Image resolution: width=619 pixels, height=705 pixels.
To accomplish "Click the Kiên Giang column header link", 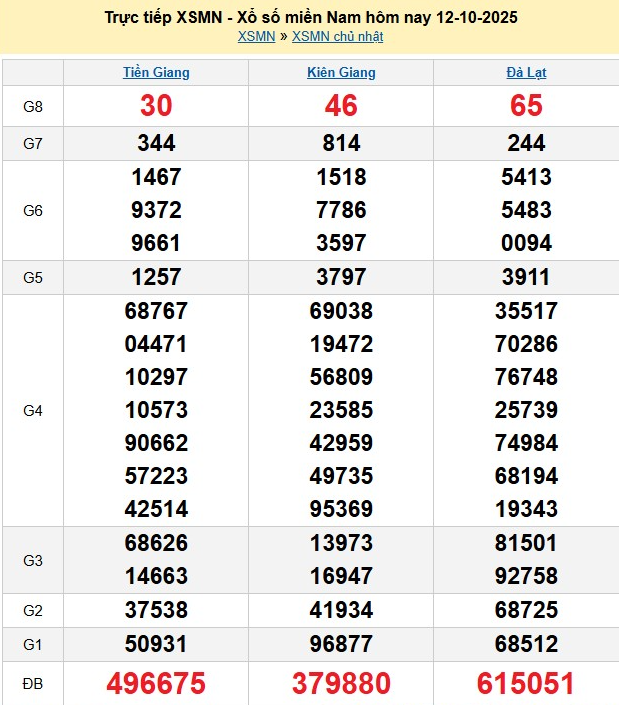I will click(341, 73).
